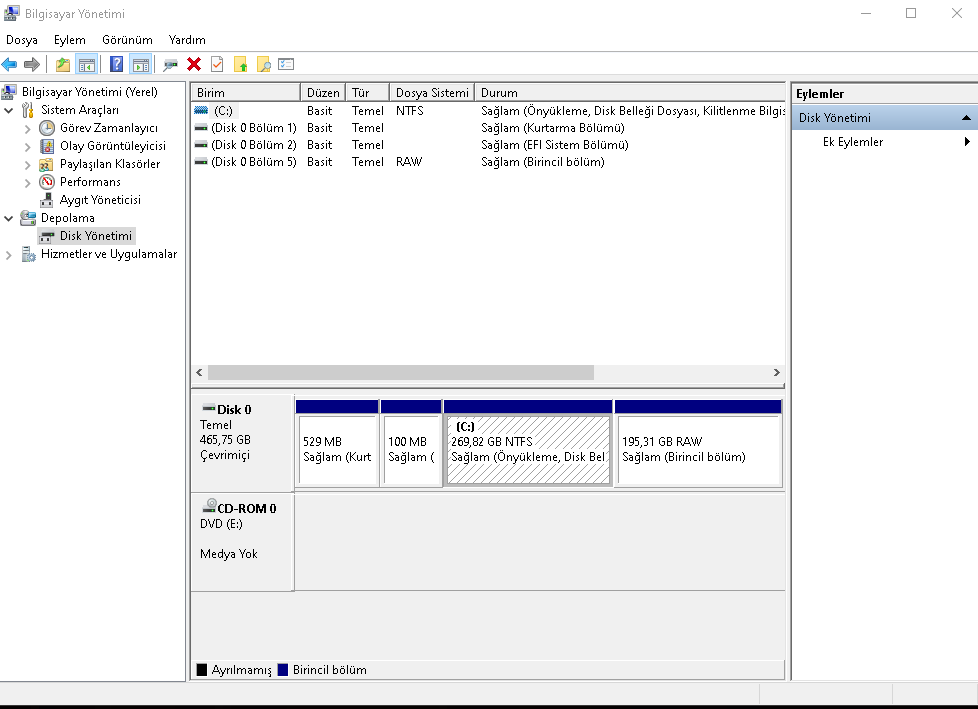Toggle the Show/Hide Action Pane button

click(141, 65)
